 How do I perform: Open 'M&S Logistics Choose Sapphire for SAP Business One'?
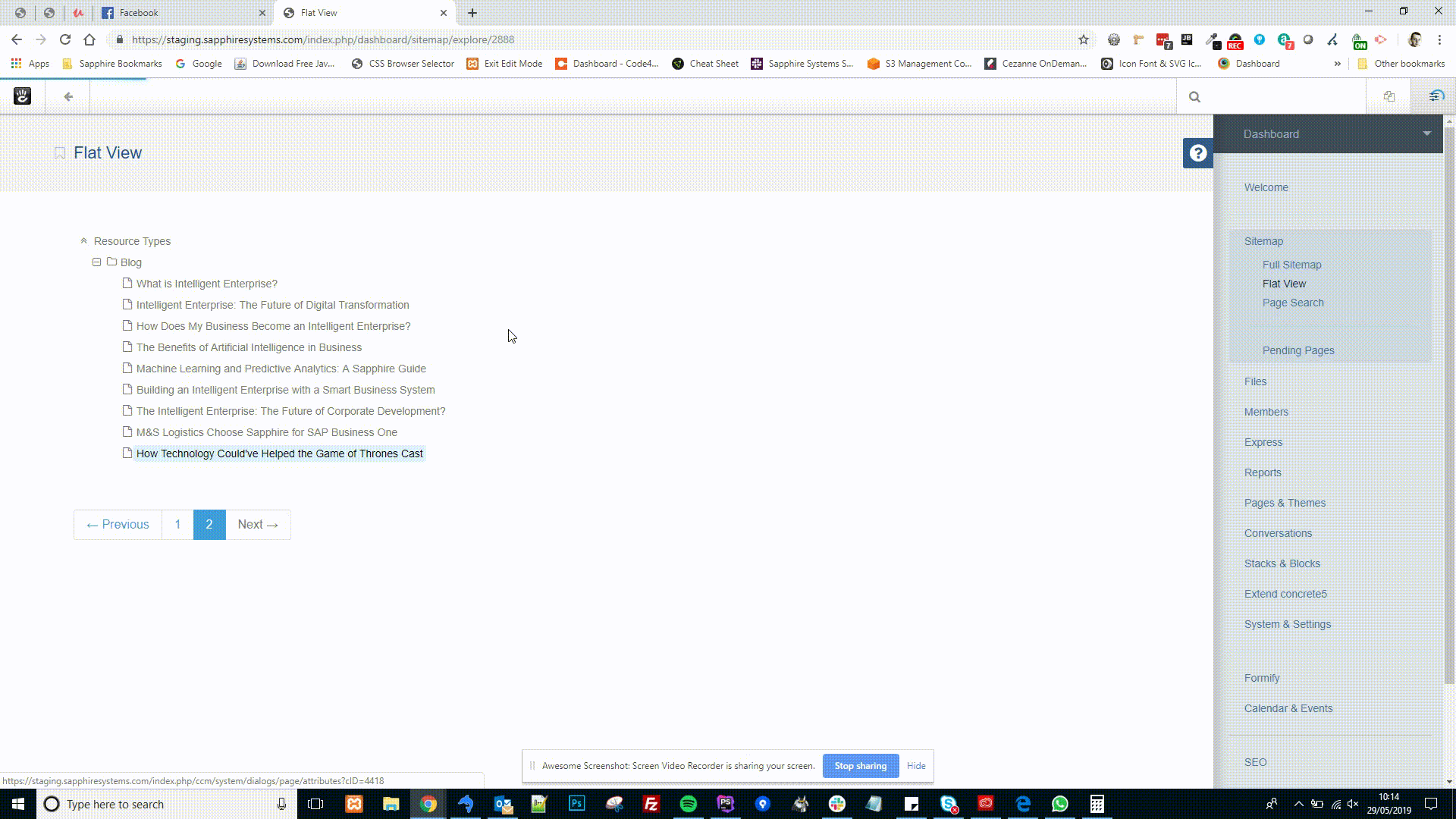(266, 432)
